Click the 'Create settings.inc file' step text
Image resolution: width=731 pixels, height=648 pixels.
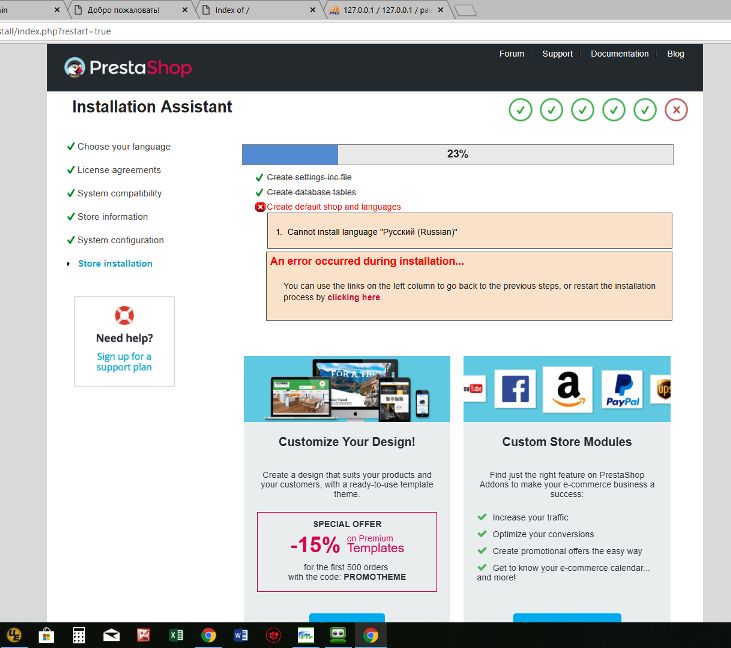pyautogui.click(x=309, y=177)
